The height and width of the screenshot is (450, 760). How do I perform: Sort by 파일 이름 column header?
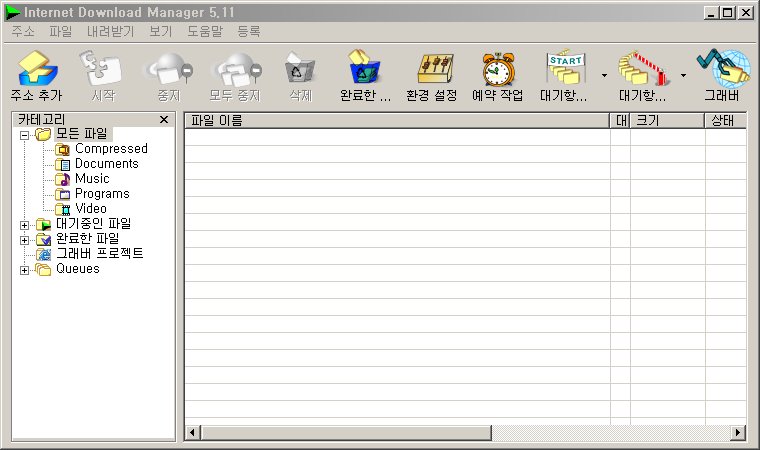click(x=397, y=120)
